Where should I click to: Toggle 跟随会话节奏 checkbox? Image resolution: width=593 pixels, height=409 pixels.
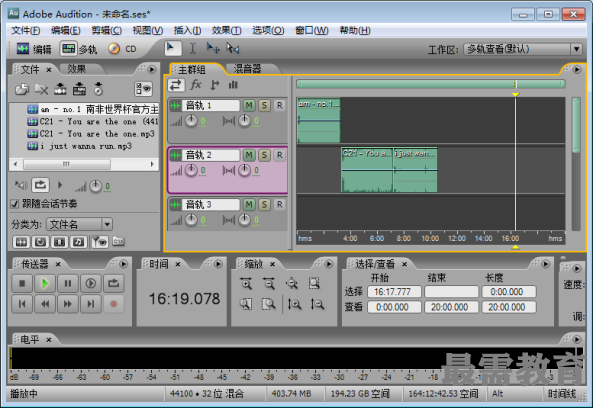click(15, 204)
